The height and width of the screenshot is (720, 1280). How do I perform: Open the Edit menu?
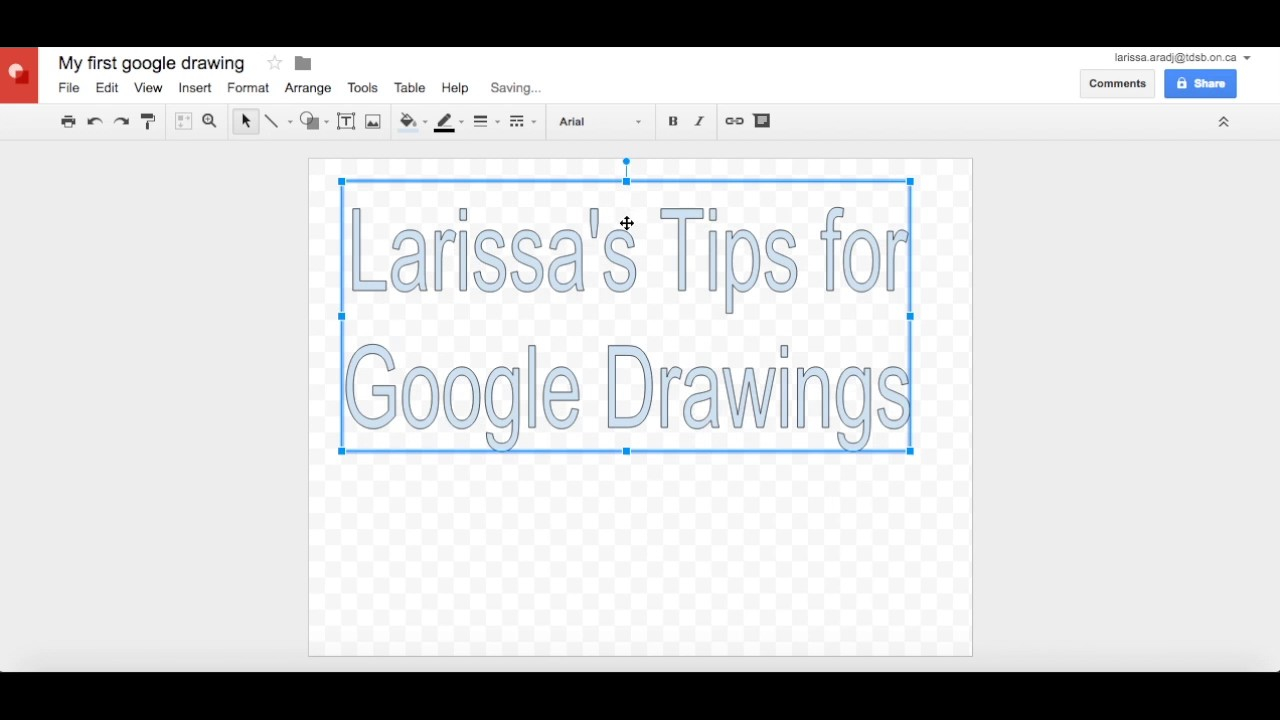pyautogui.click(x=107, y=88)
